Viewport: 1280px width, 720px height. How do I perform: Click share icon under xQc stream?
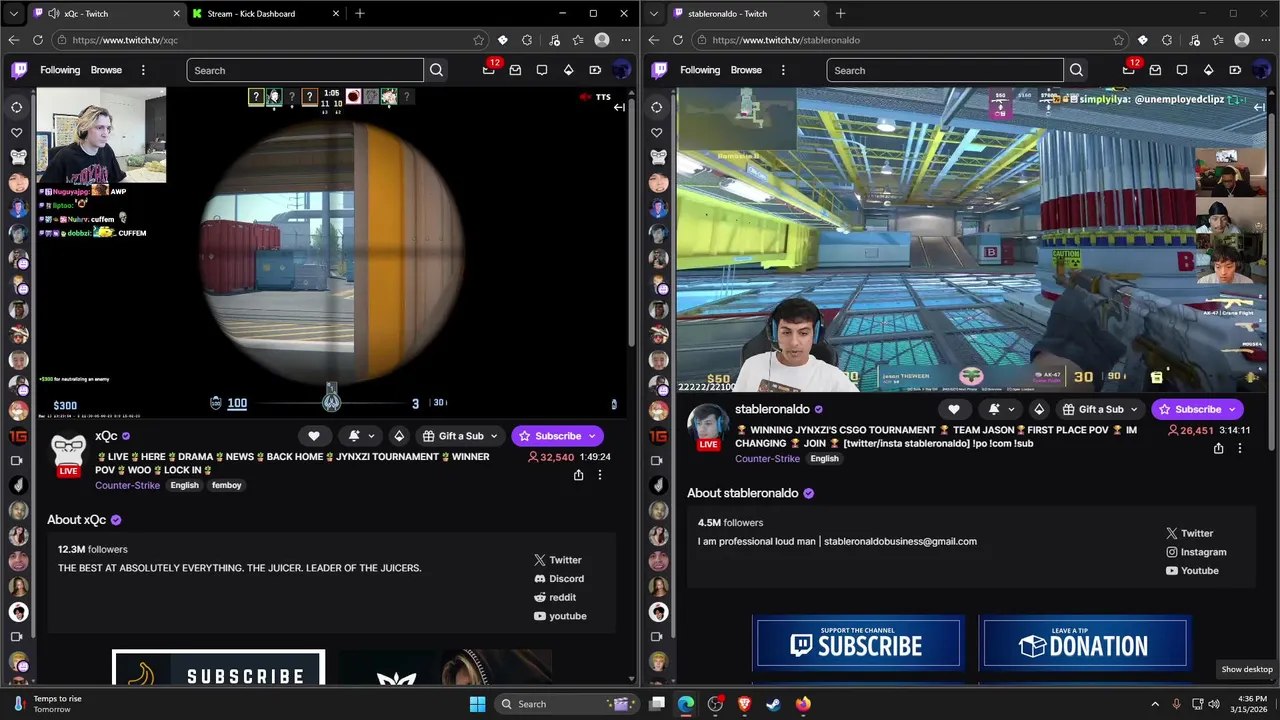[578, 475]
